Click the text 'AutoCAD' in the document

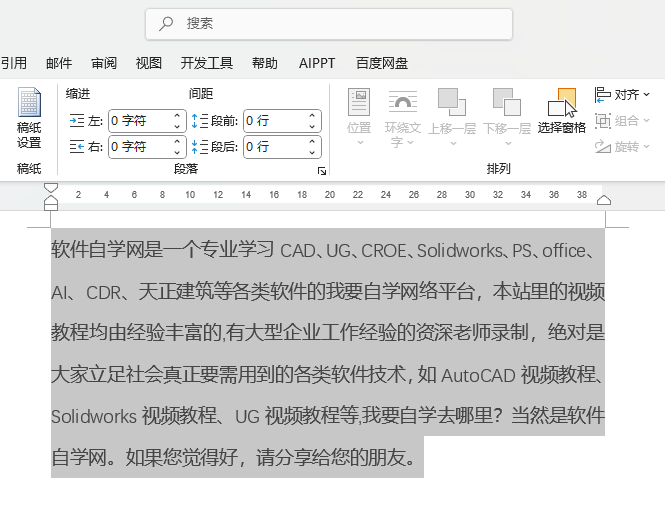coord(478,376)
